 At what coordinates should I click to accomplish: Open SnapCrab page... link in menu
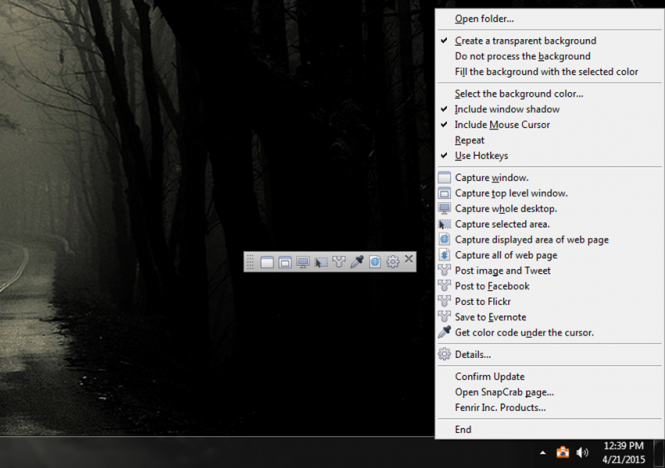click(548, 392)
